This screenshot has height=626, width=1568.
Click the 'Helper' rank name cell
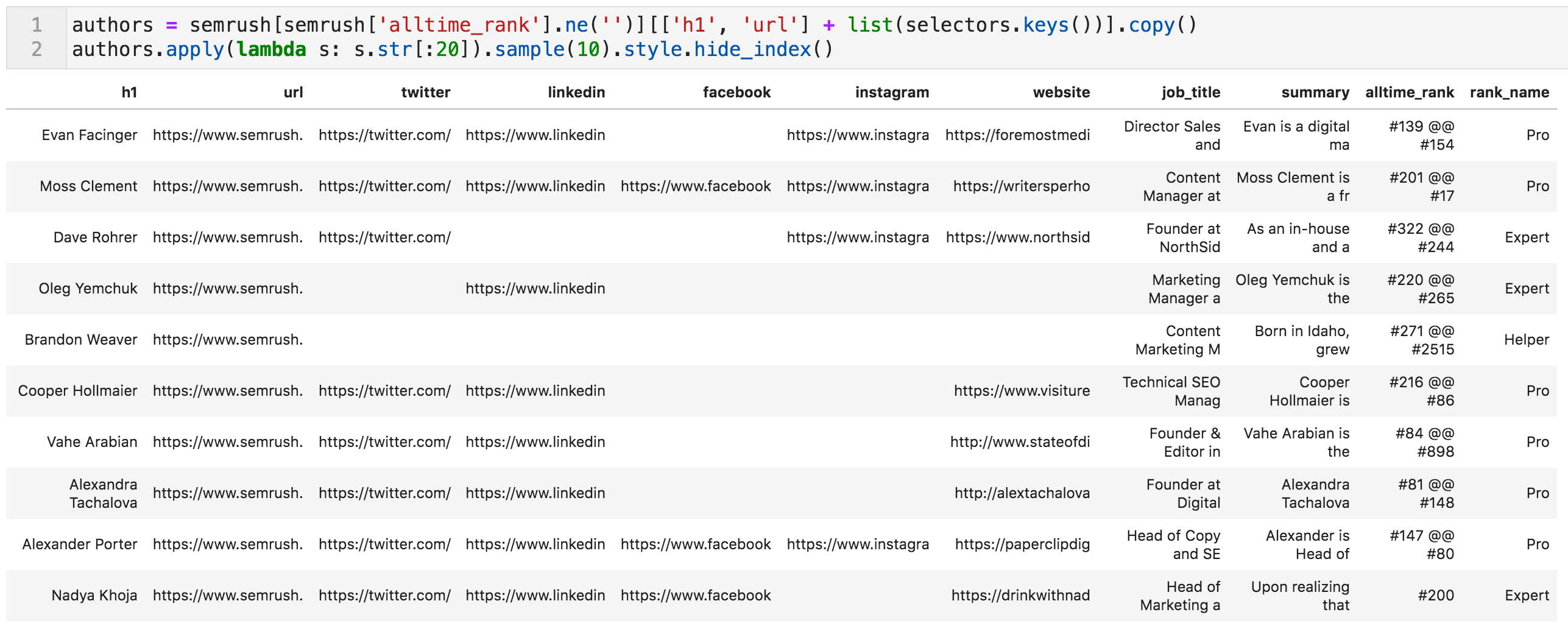pos(1526,340)
